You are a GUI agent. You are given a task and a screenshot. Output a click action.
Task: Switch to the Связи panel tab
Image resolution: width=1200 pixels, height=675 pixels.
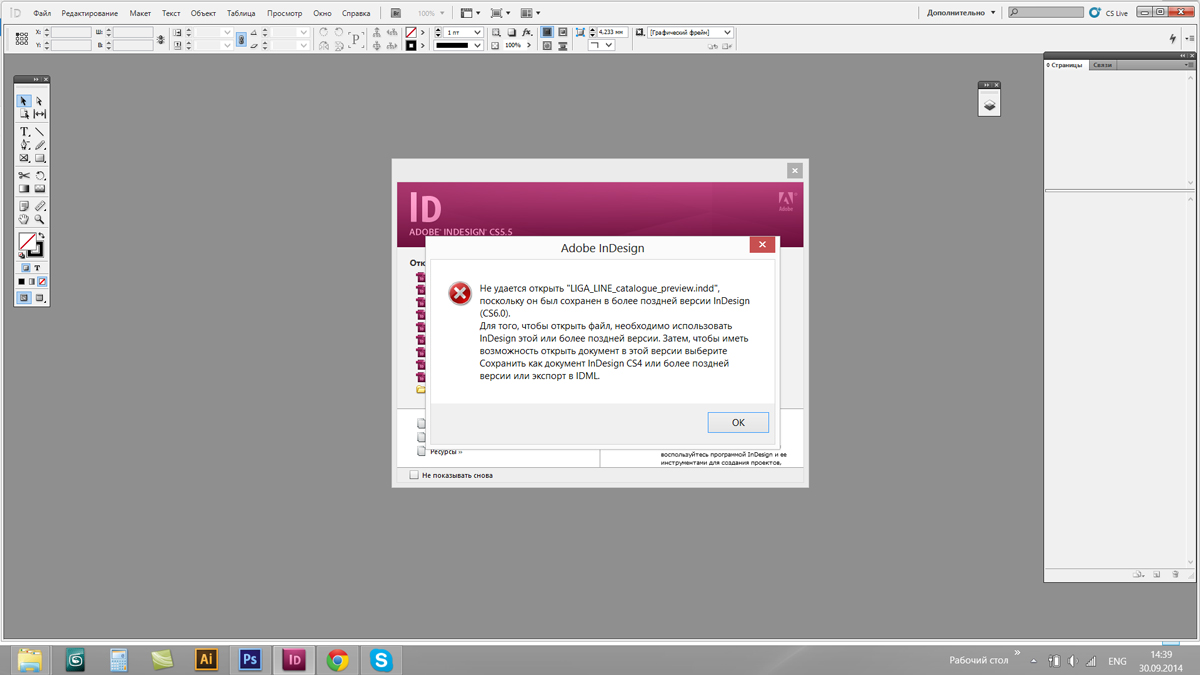coord(1102,65)
